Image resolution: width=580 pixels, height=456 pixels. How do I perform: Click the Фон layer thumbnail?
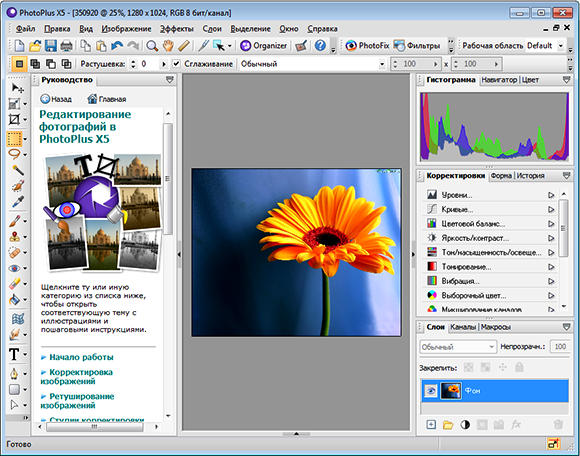451,391
